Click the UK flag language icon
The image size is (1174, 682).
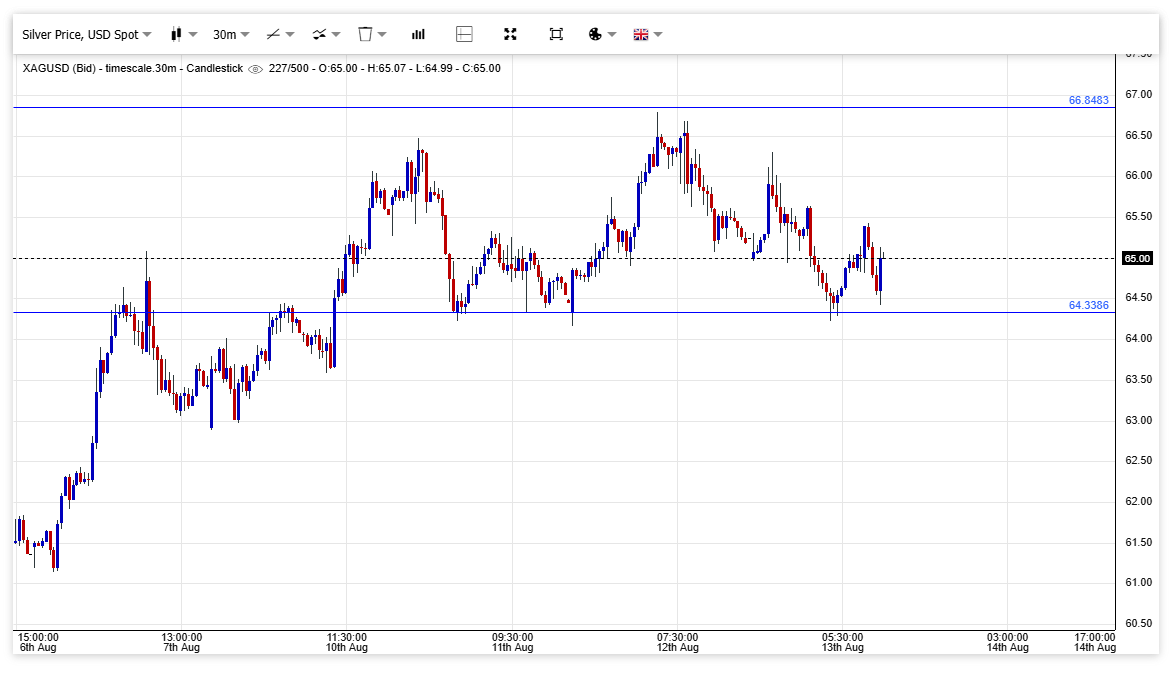(641, 34)
